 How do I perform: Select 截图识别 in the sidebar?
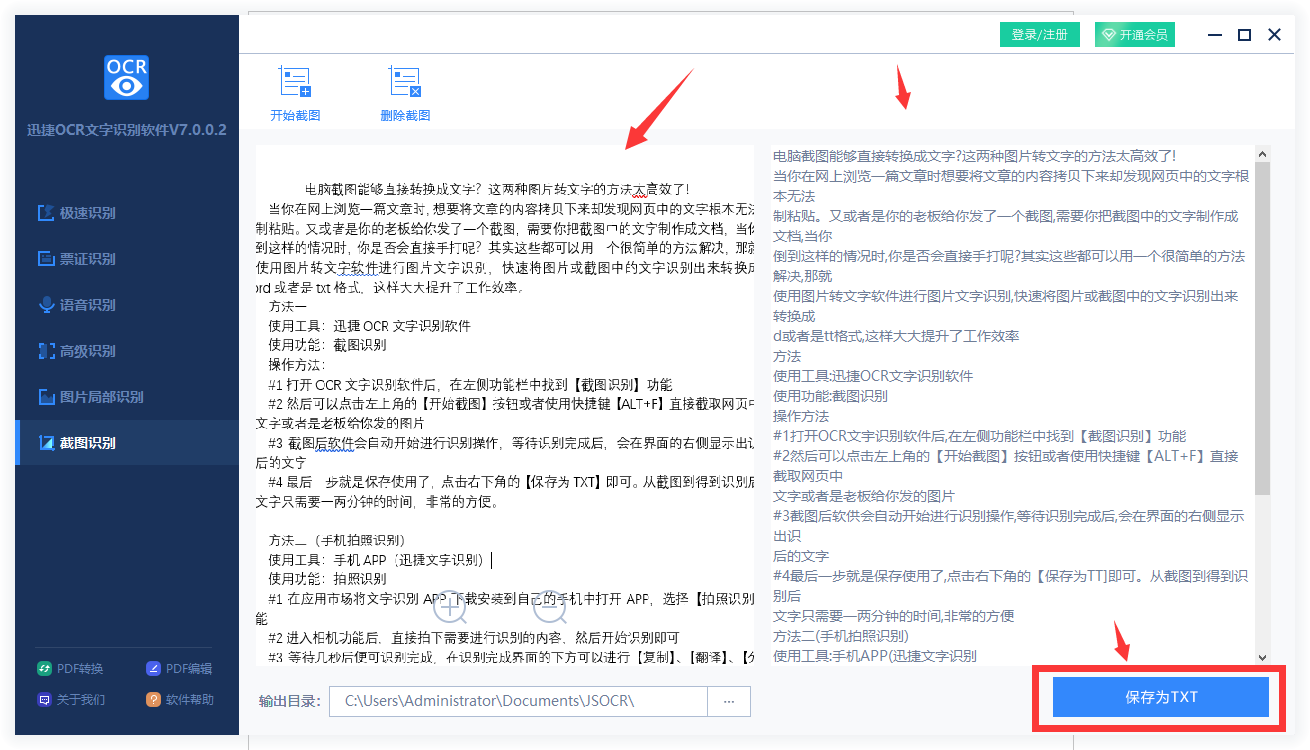tap(127, 443)
